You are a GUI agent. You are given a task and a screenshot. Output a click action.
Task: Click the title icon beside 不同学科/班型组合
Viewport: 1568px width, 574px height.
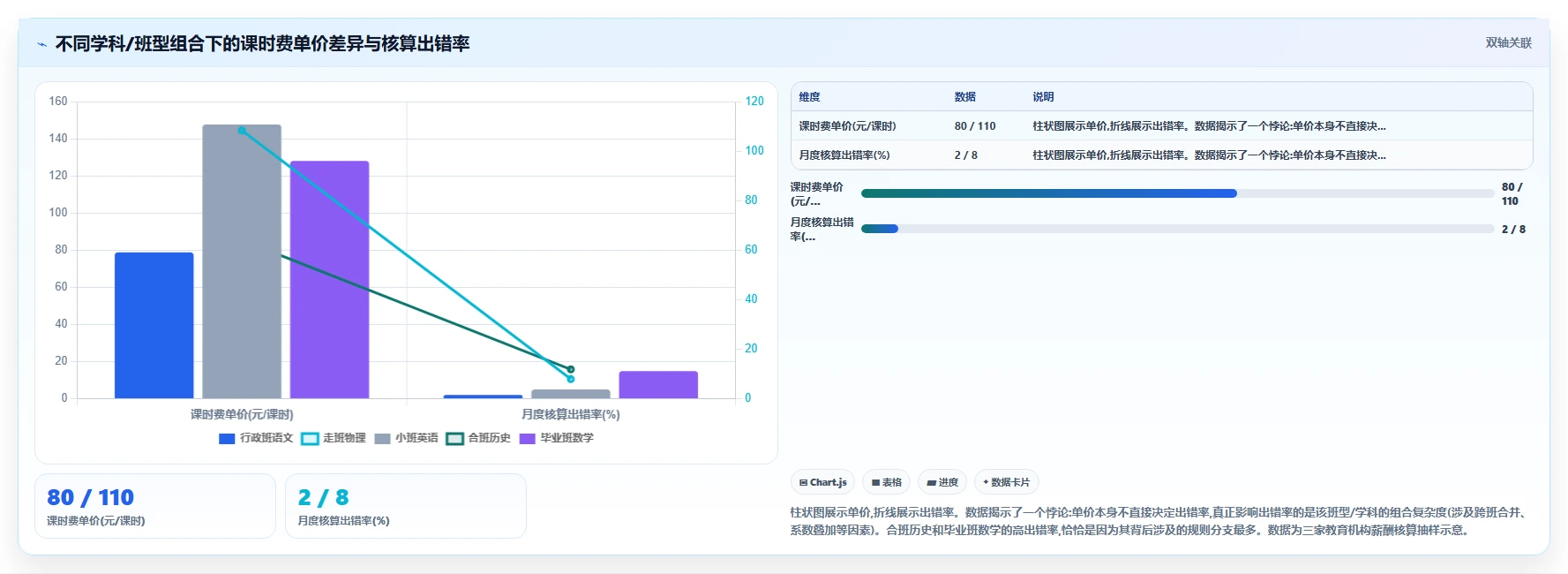[41, 44]
